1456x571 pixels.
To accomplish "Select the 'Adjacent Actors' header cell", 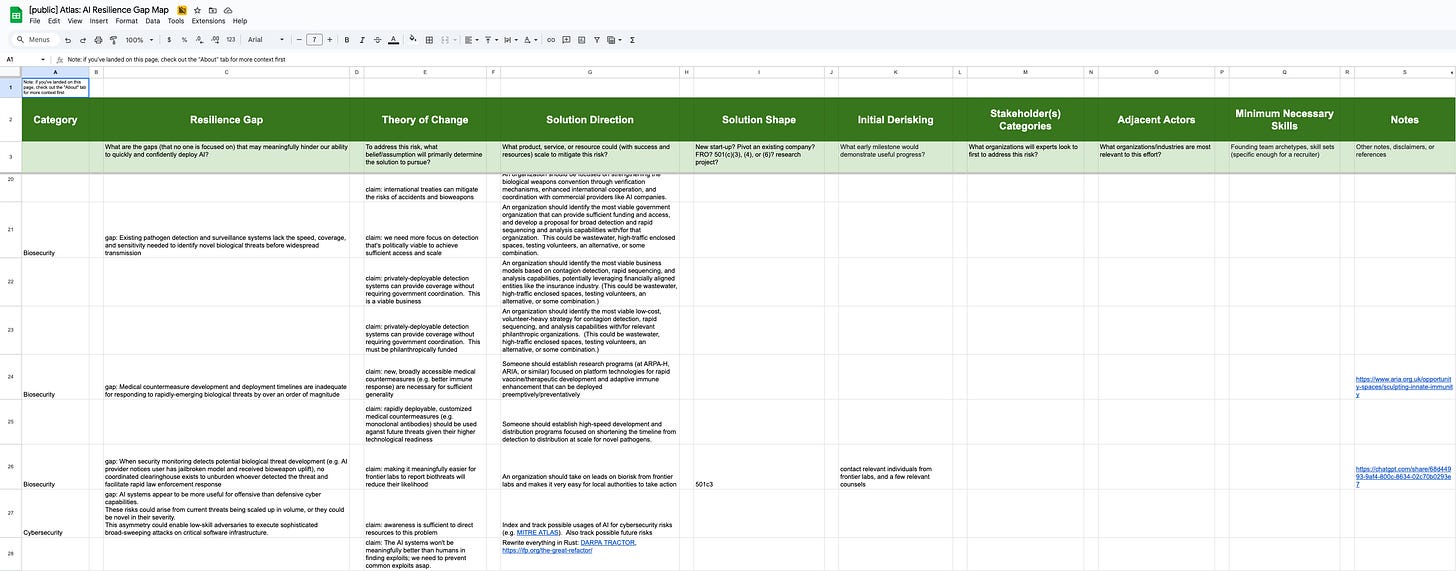I will point(1156,119).
